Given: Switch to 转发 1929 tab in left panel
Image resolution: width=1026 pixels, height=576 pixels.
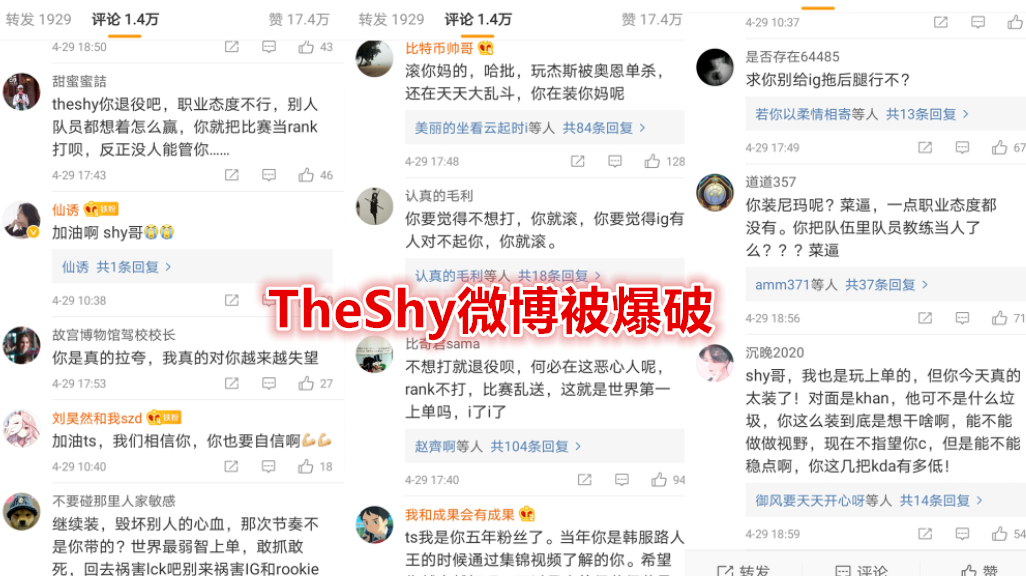Looking at the screenshot, I should [x=39, y=20].
